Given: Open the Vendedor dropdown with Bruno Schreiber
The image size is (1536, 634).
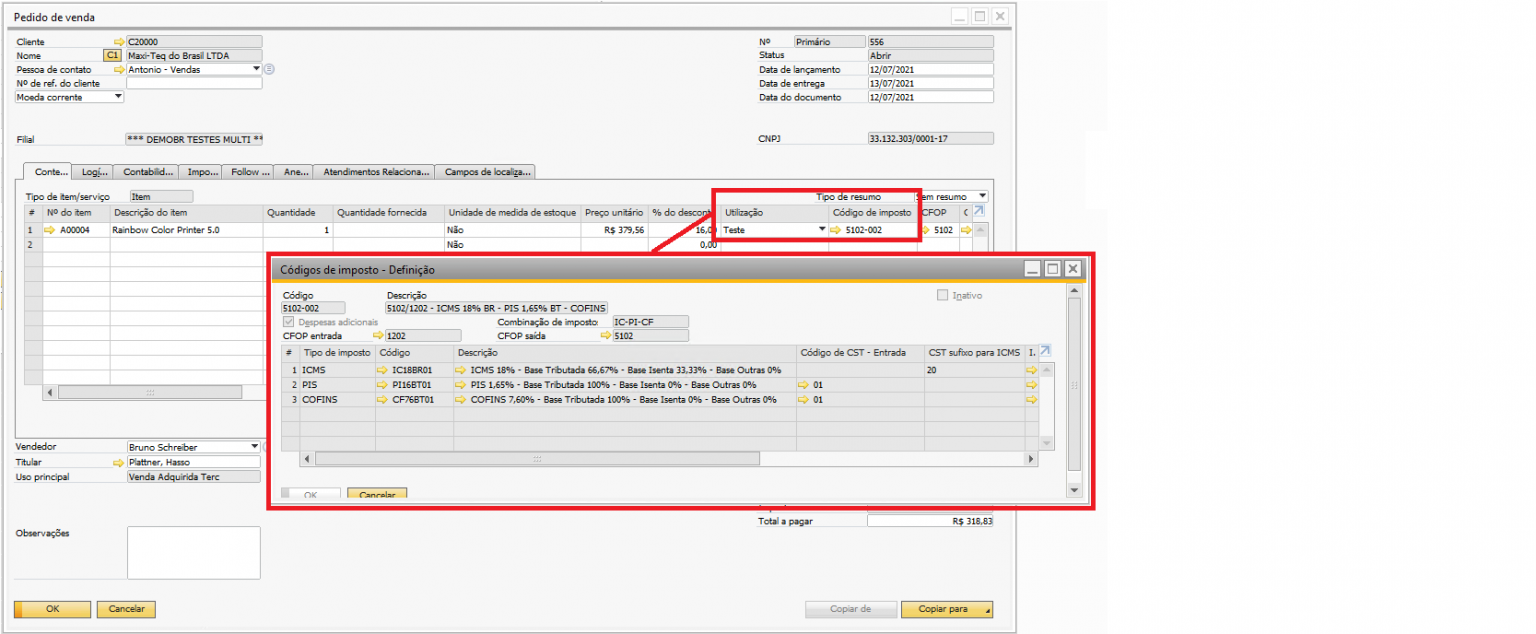Looking at the screenshot, I should click(x=254, y=447).
